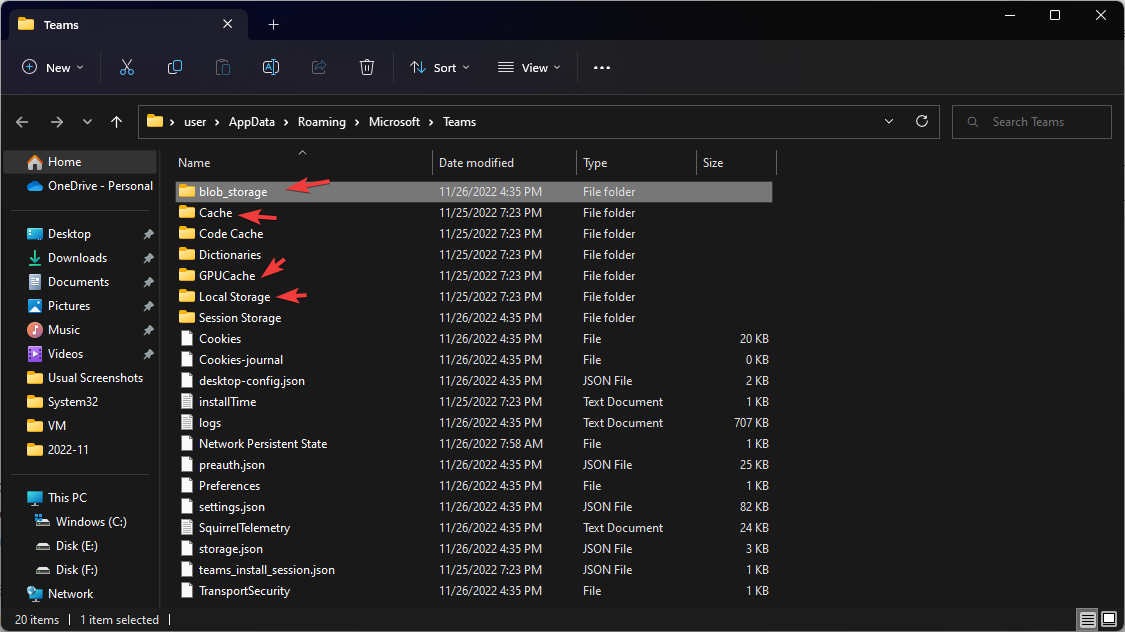The width and height of the screenshot is (1125, 632).
Task: Select the blob_storage folder
Action: (x=474, y=192)
